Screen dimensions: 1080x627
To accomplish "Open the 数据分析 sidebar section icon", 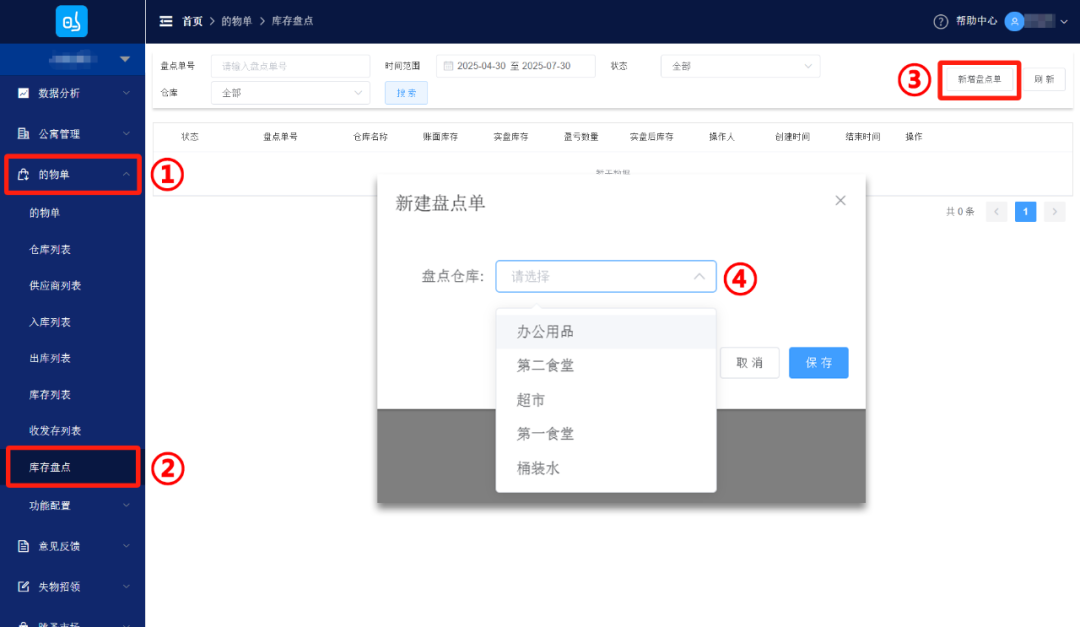I will point(24,93).
